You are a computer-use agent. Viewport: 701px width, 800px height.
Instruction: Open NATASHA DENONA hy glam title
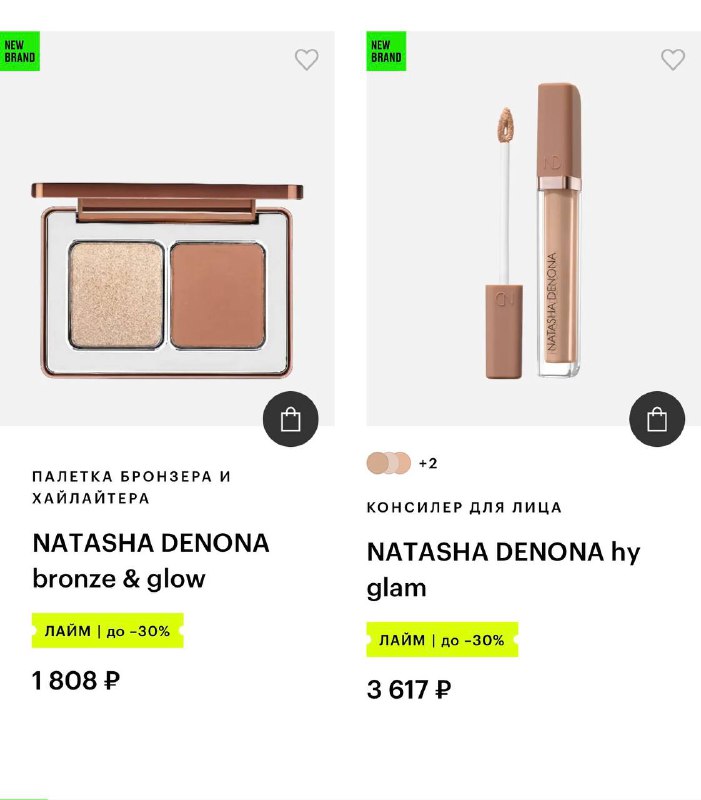(503, 569)
